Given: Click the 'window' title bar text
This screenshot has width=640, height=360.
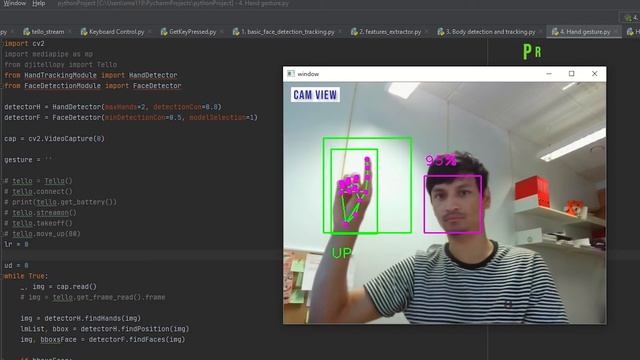Looking at the screenshot, I should (308, 74).
